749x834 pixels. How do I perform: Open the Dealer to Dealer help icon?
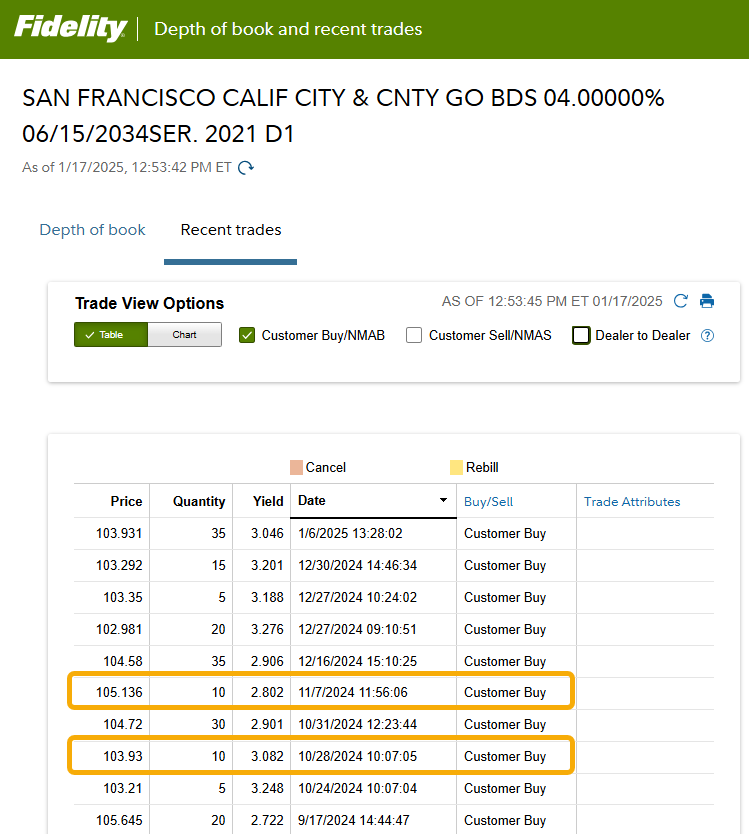pos(708,336)
